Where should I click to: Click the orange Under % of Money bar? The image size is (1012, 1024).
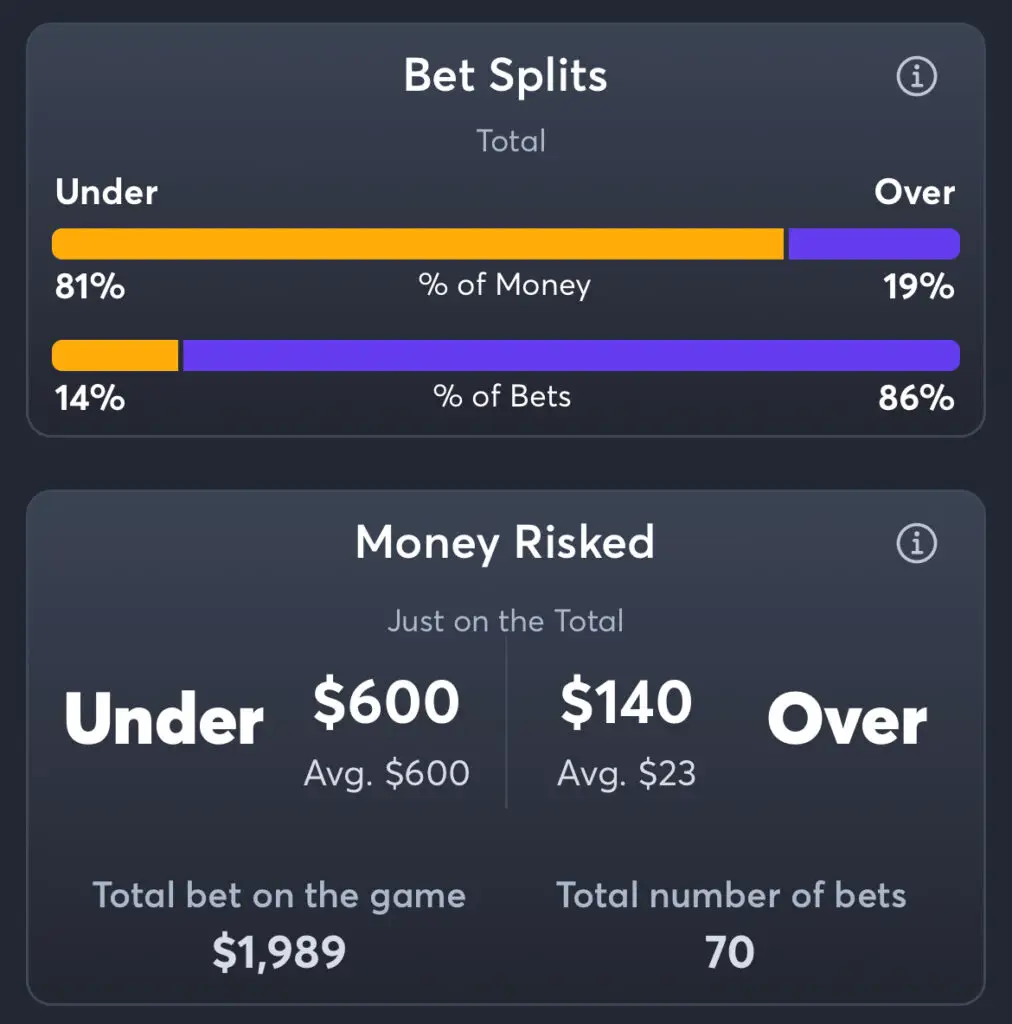click(x=418, y=244)
